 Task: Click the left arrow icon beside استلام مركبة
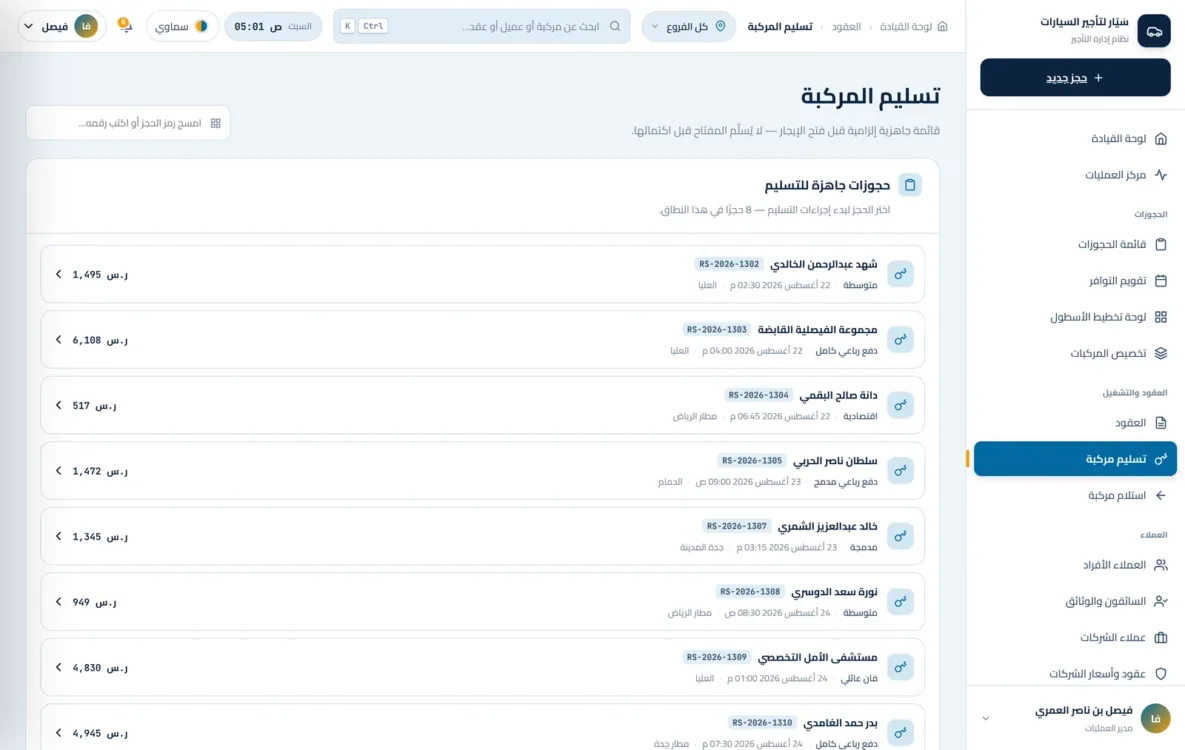pos(1161,495)
